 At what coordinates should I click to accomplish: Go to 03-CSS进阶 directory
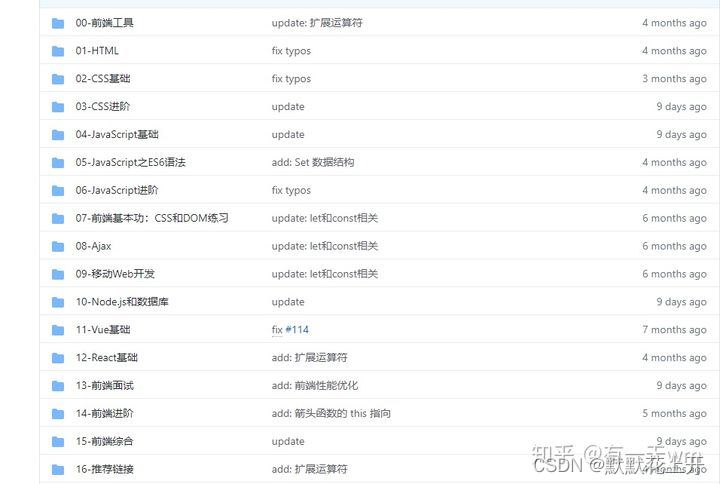click(x=103, y=107)
